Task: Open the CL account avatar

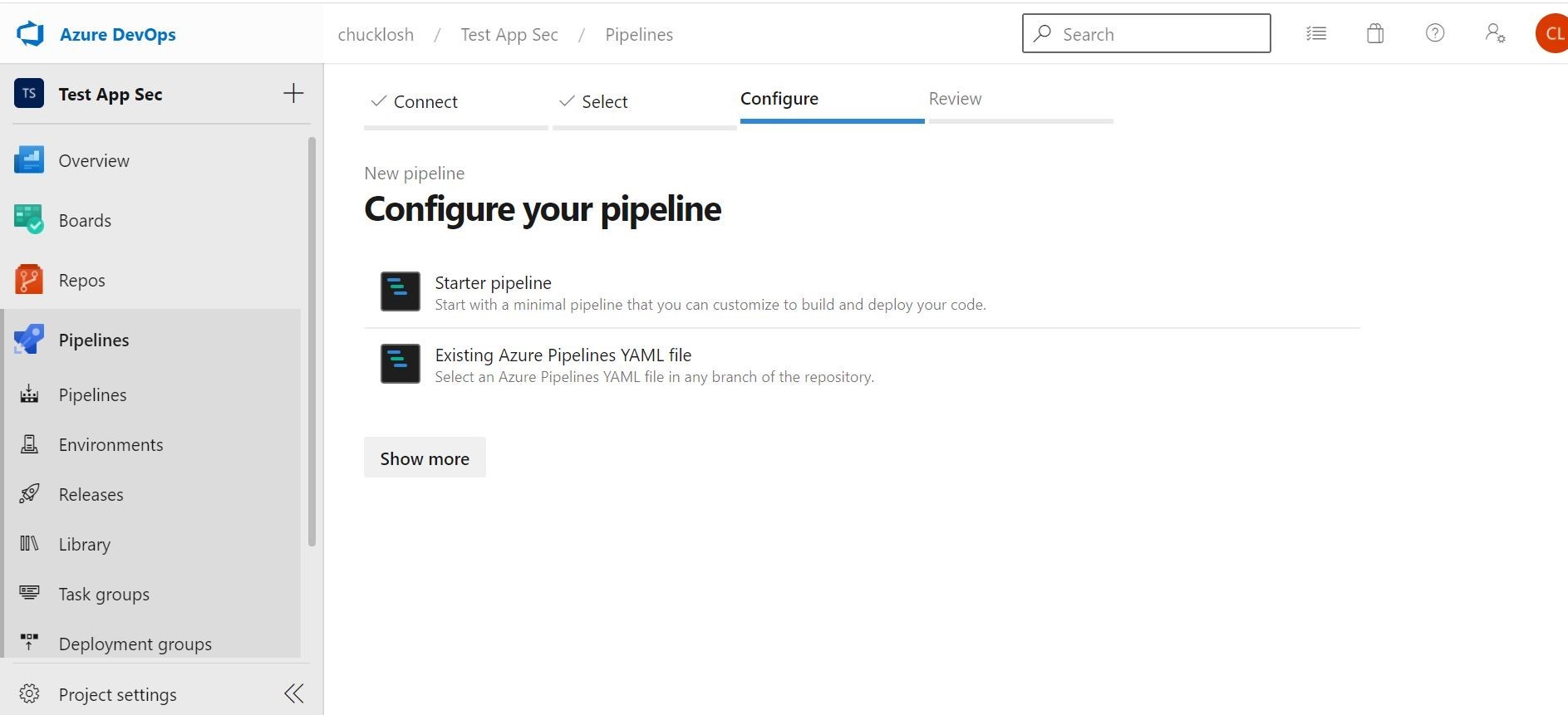Action: (1551, 33)
